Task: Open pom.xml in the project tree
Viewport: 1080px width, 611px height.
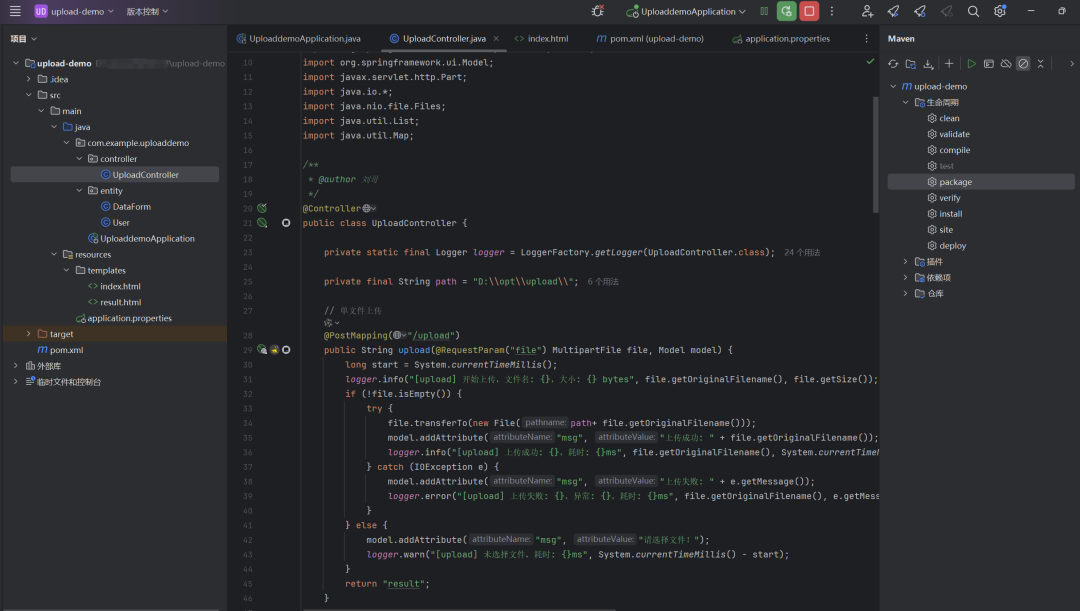Action: coord(66,350)
